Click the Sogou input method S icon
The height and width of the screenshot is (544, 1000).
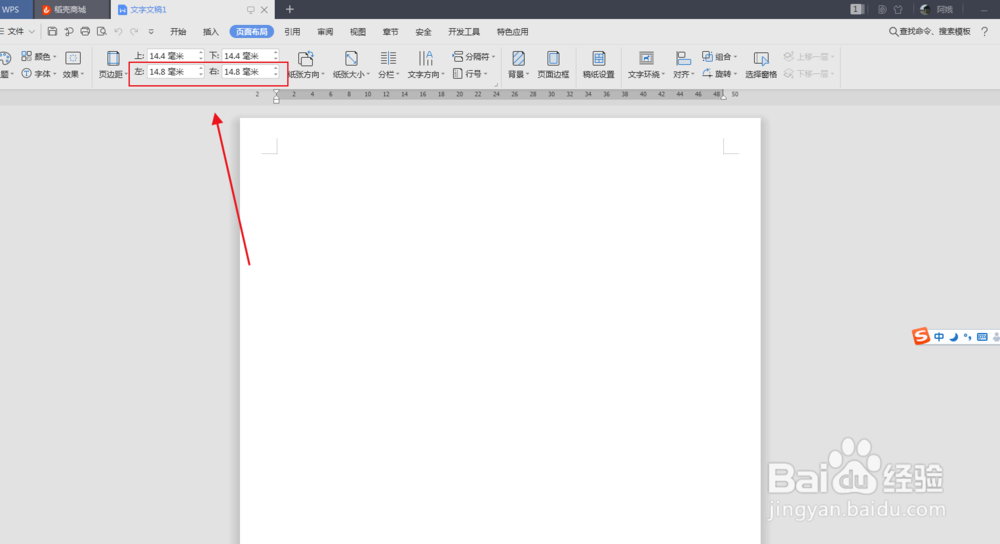click(x=920, y=336)
